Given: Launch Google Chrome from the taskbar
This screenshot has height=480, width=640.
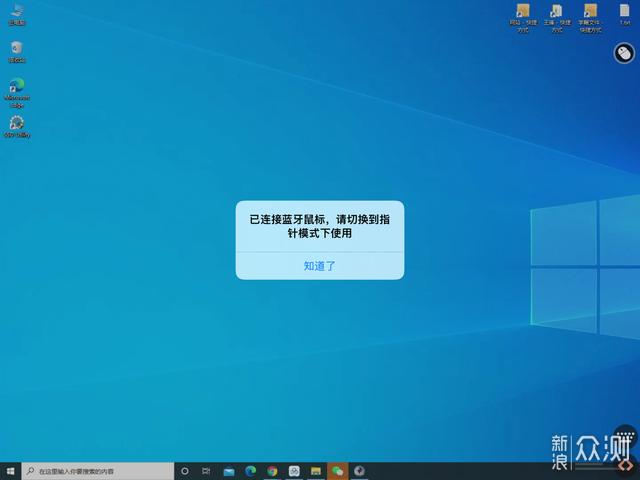Looking at the screenshot, I should (272, 471).
